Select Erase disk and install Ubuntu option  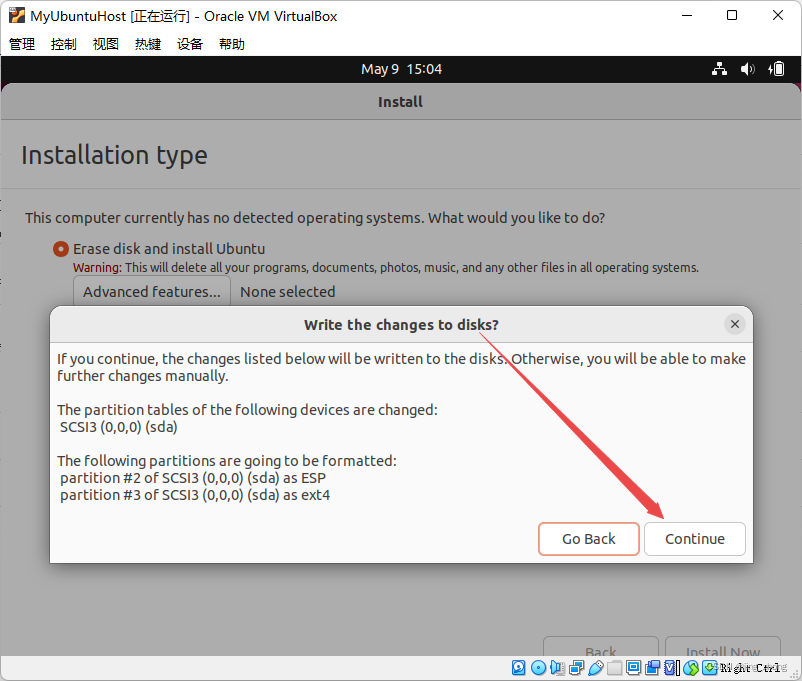pyautogui.click(x=159, y=249)
